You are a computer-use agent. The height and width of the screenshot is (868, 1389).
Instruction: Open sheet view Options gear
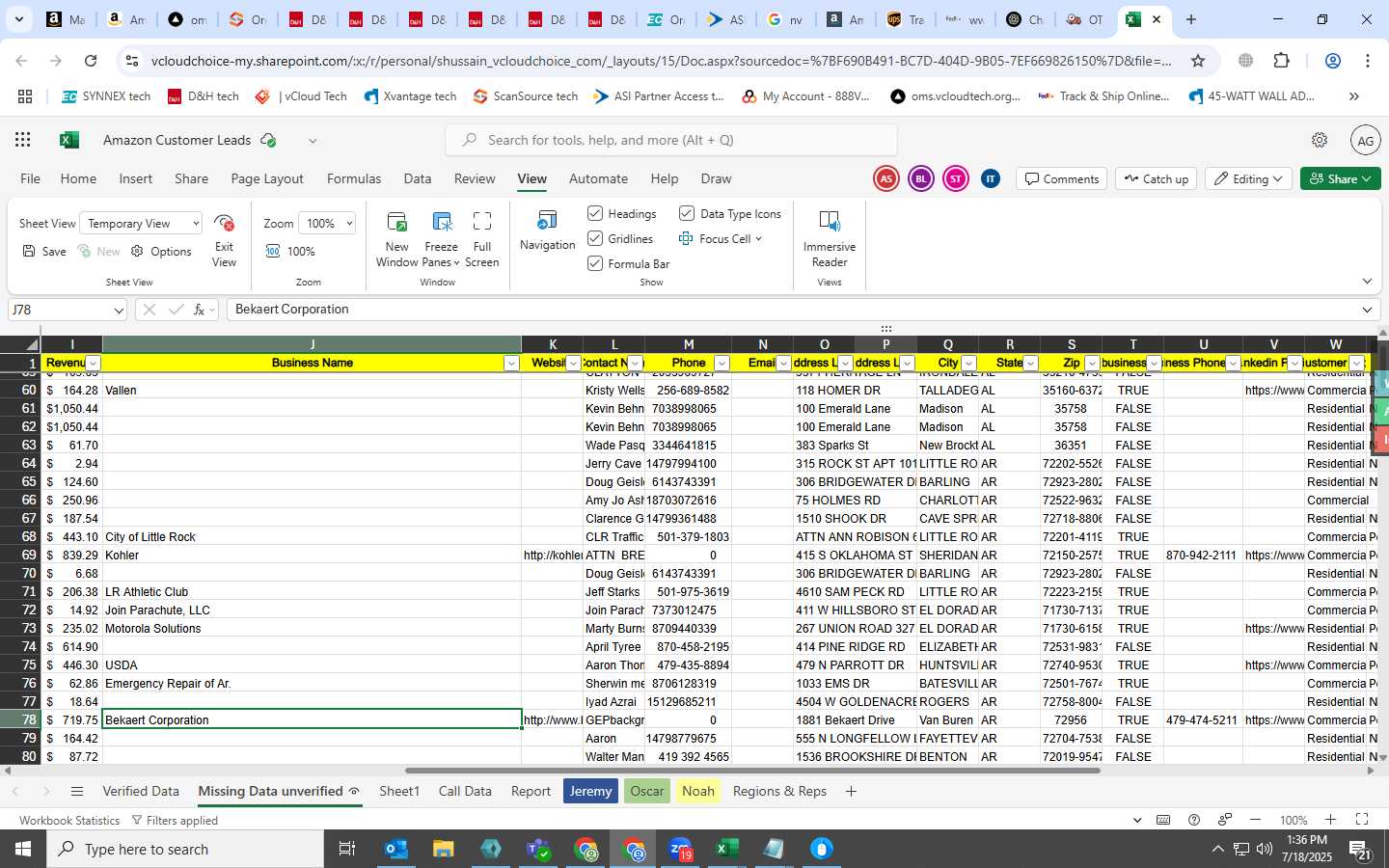tap(161, 252)
